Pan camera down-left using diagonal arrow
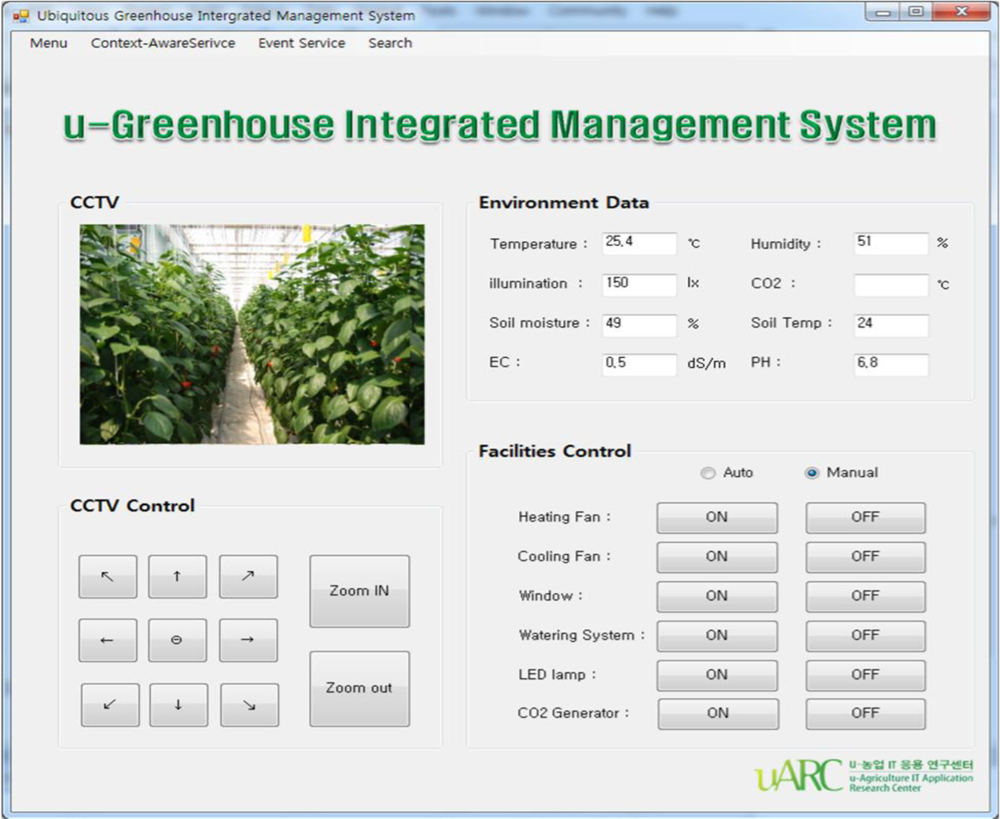 click(109, 705)
